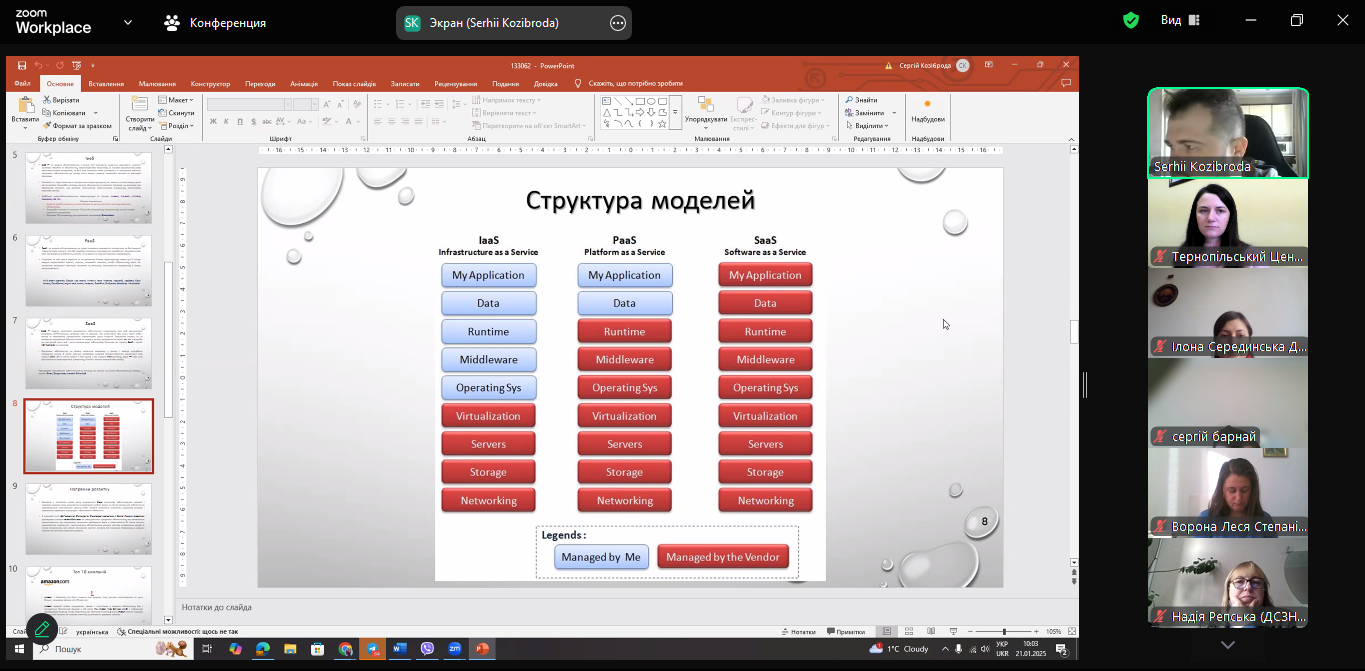This screenshot has height=671, width=1365.
Task: Click the zoom level slider in status bar
Action: click(1003, 632)
